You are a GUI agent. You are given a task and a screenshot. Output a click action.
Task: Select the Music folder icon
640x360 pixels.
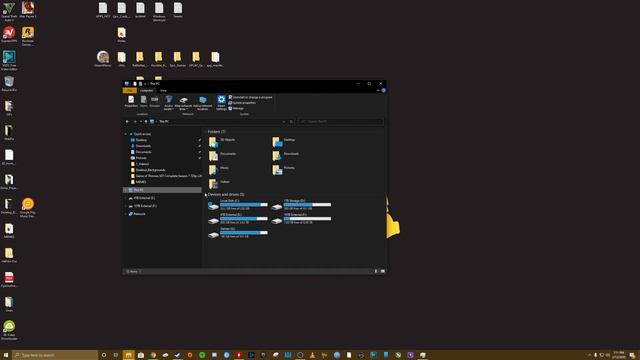(x=213, y=169)
